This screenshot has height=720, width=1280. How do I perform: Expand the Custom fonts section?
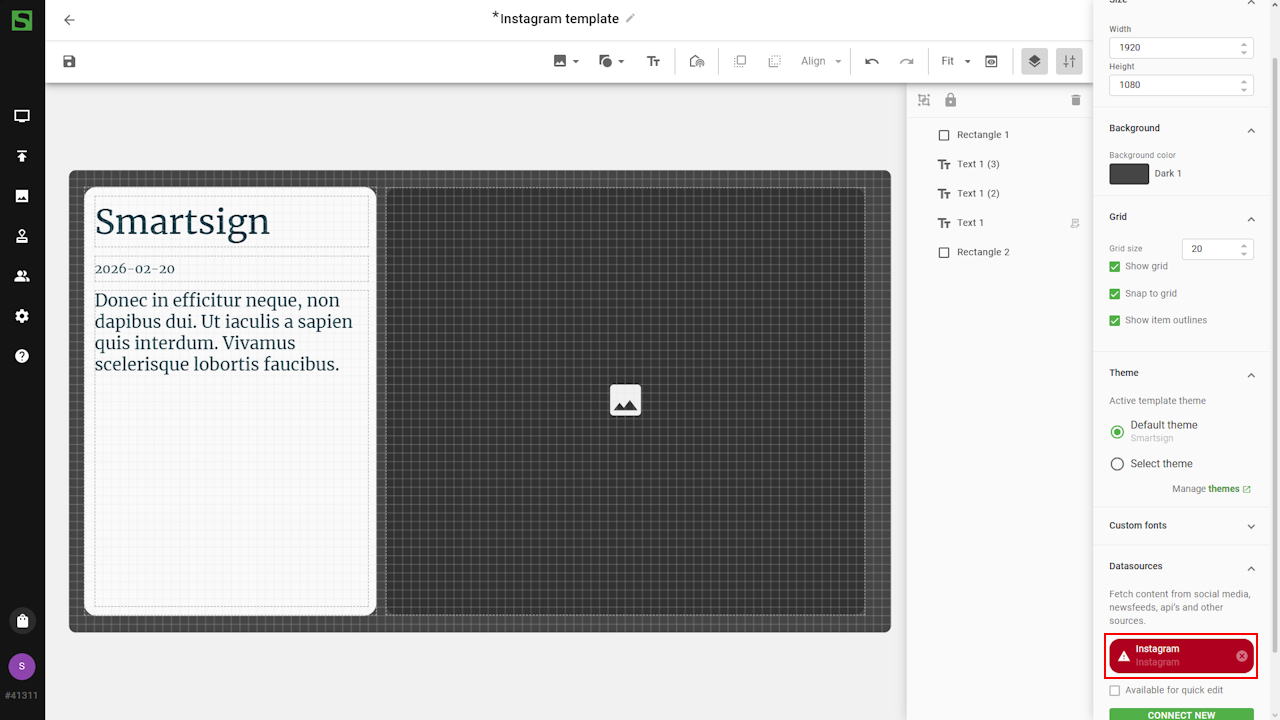(1180, 526)
